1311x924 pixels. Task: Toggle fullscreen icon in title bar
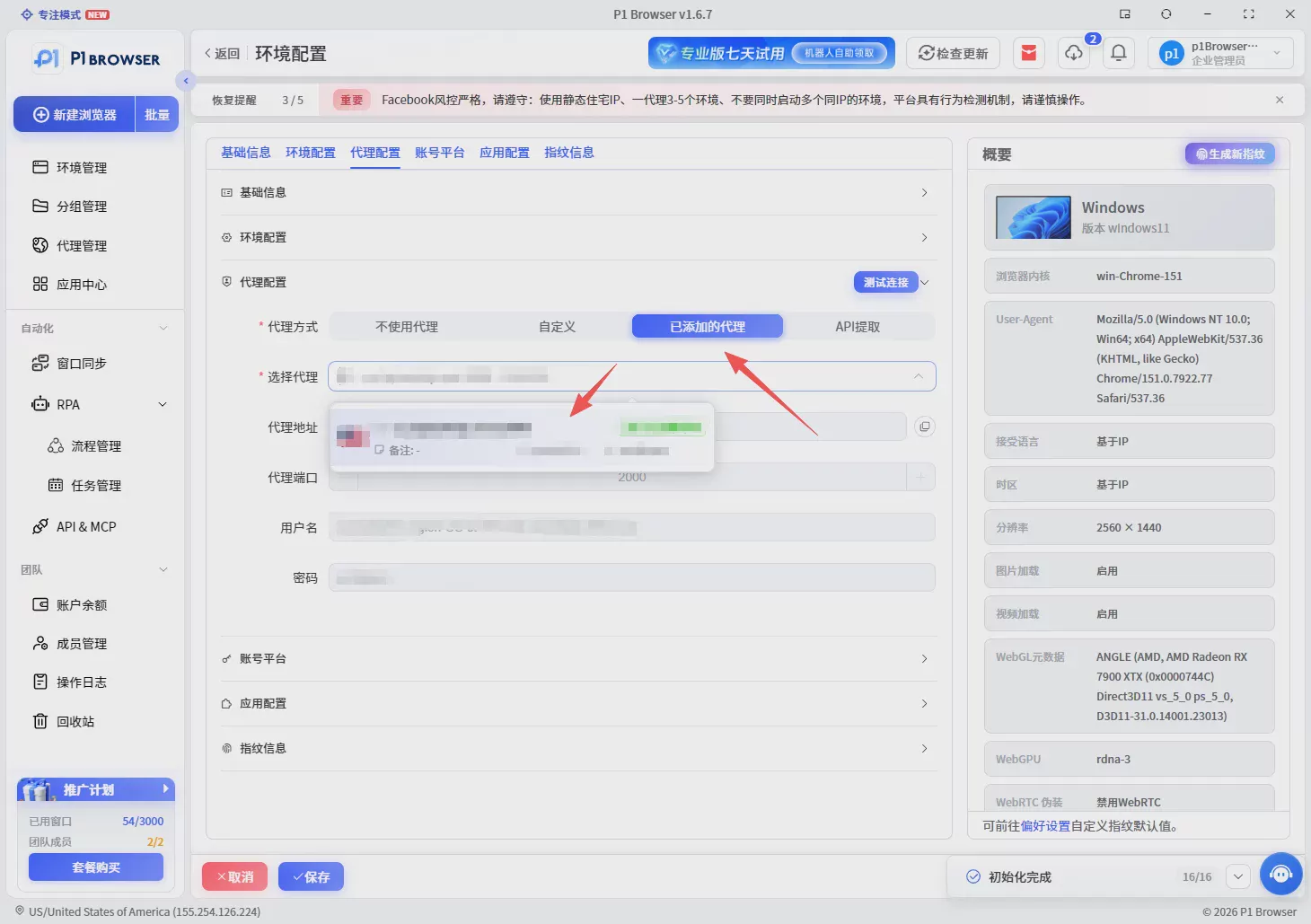(1248, 14)
